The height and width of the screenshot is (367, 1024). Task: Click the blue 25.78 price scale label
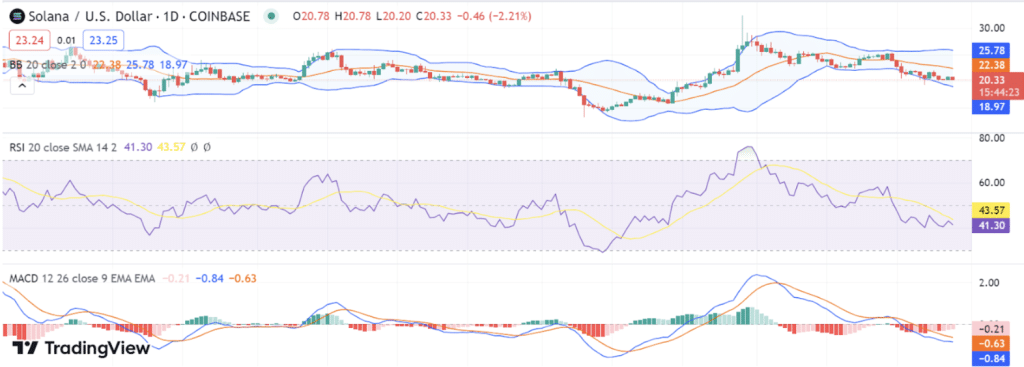pyautogui.click(x=992, y=50)
